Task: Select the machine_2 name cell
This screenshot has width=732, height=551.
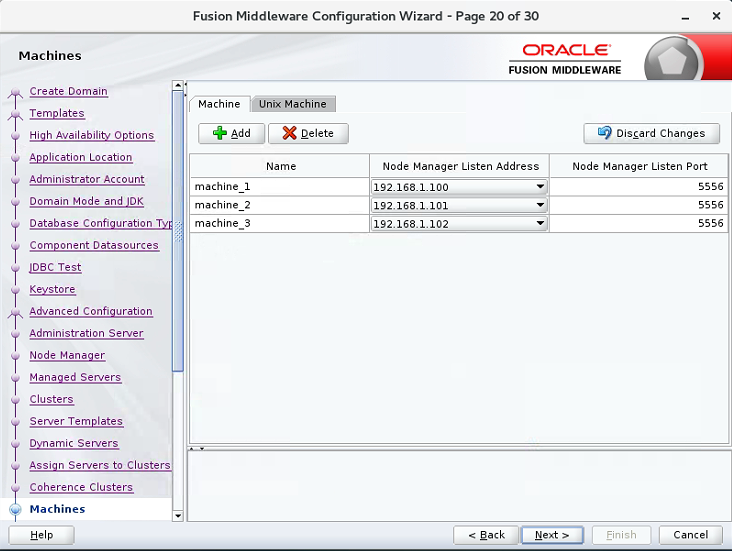Action: [280, 205]
